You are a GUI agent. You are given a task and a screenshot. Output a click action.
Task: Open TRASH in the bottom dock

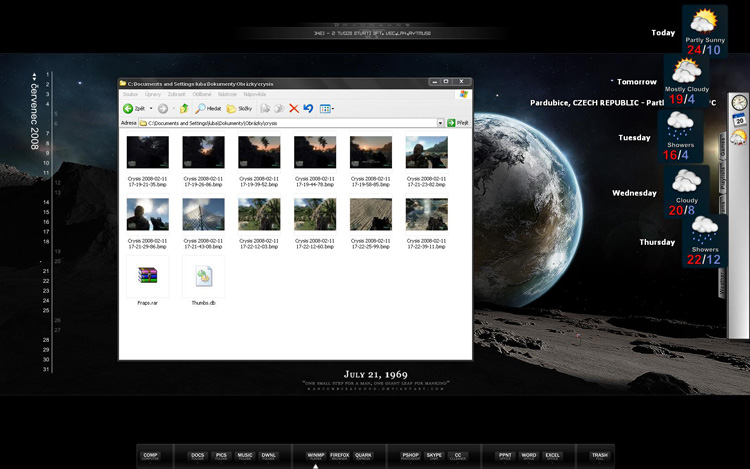pyautogui.click(x=599, y=456)
